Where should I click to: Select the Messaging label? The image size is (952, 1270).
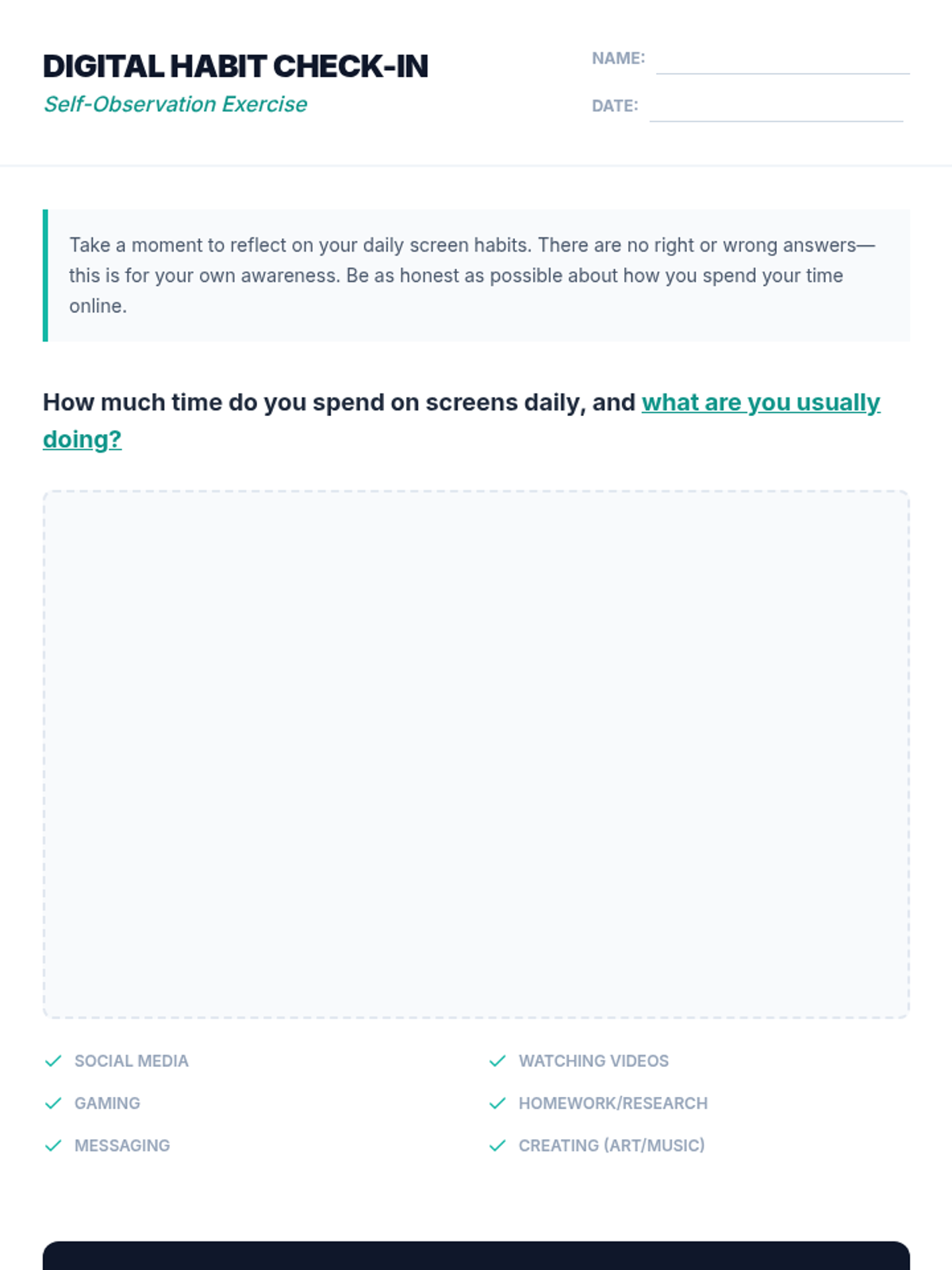[122, 1145]
